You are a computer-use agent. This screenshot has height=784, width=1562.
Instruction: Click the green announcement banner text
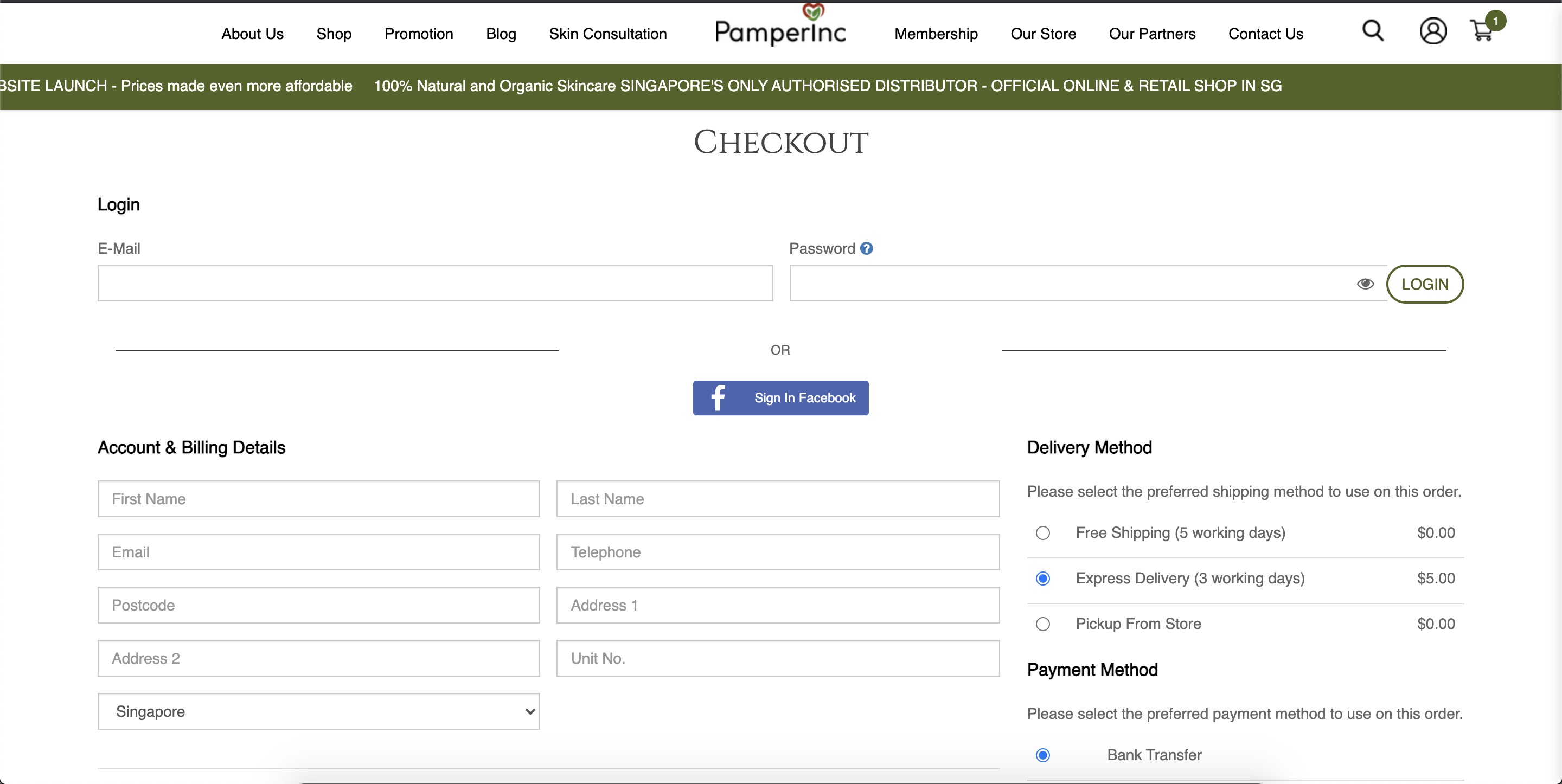(641, 86)
